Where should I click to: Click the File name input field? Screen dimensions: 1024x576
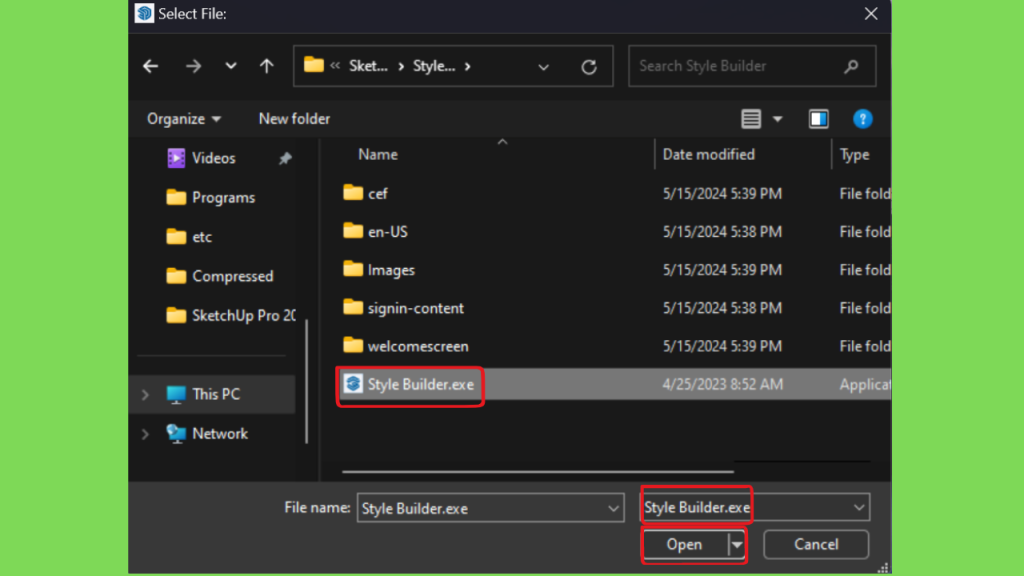click(x=480, y=508)
